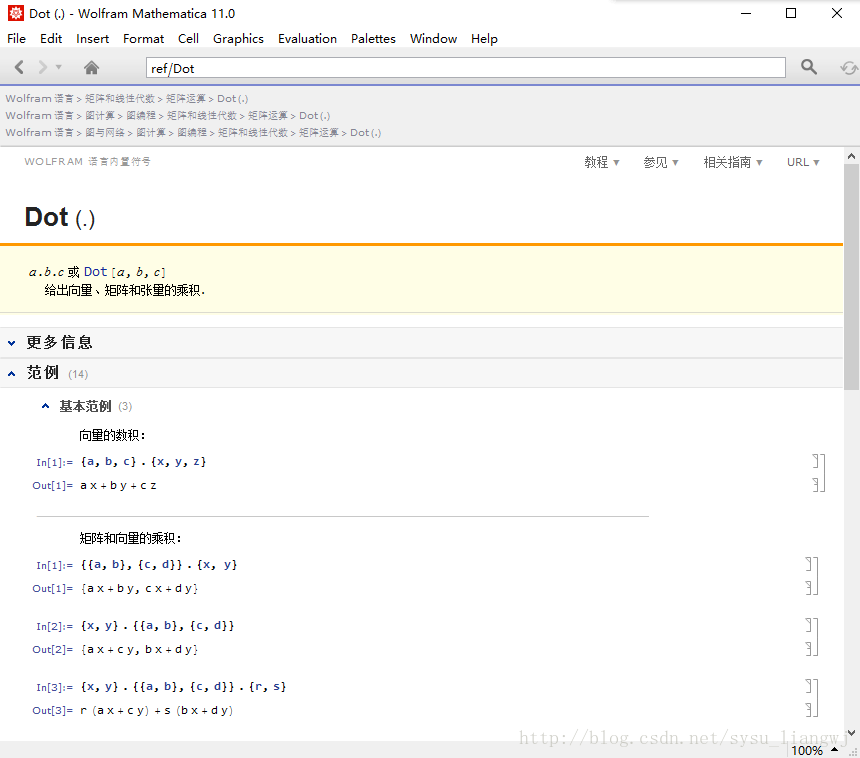Collapse the 基本范例 subsection

click(x=46, y=406)
